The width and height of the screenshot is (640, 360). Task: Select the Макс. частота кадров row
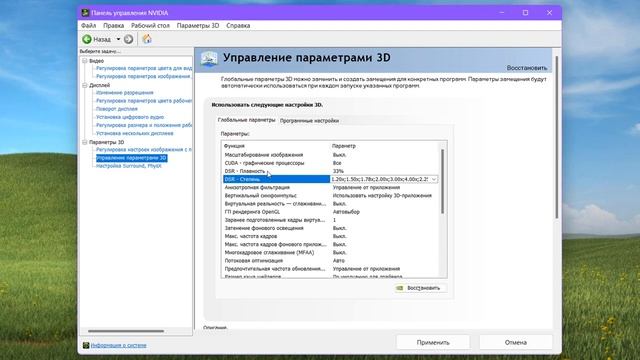click(x=331, y=236)
